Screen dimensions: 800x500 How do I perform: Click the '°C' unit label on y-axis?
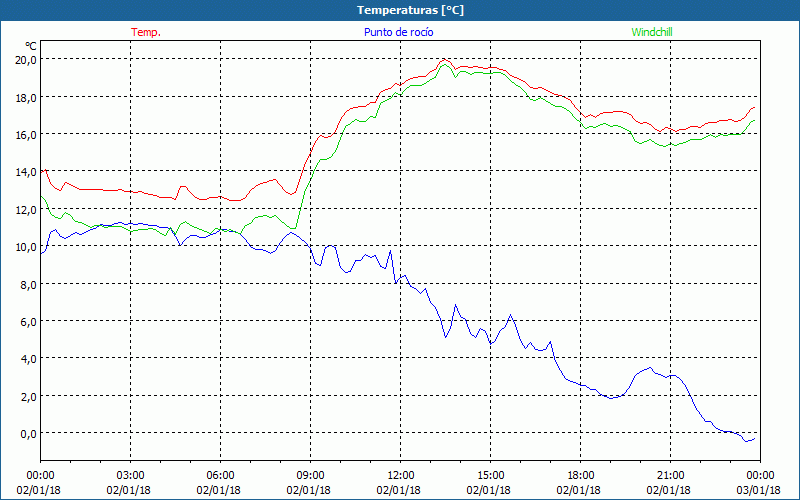coord(31,46)
